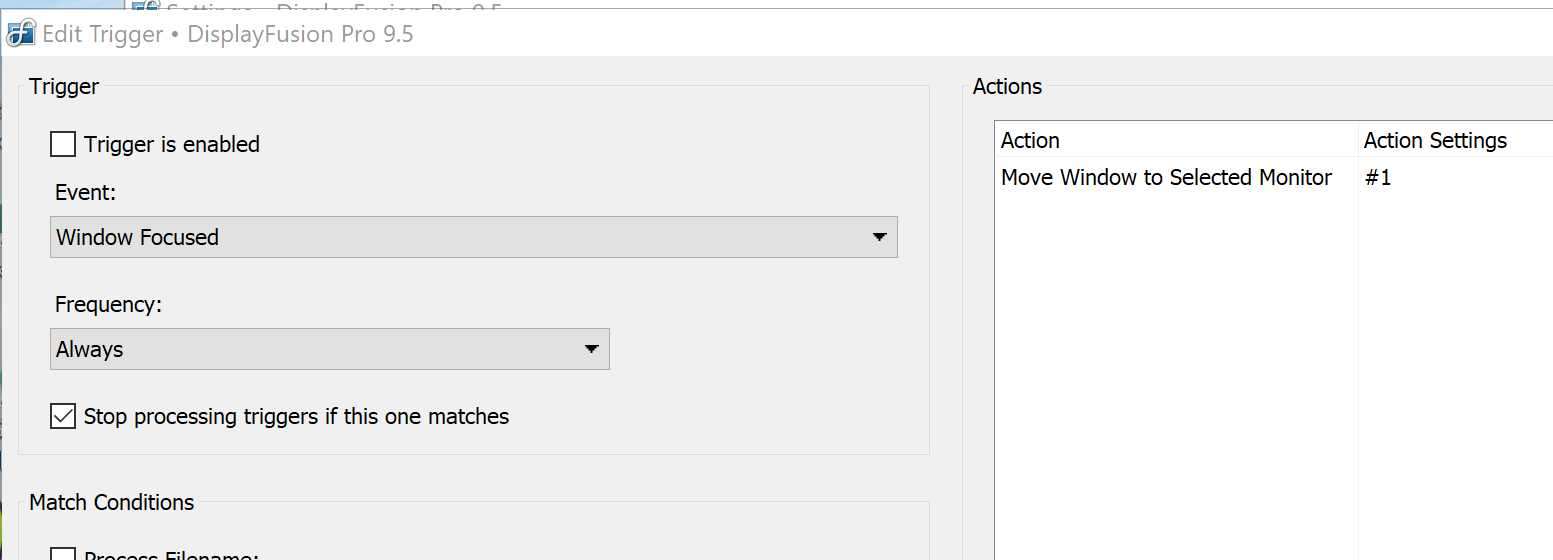Click the partially hidden Settings window icon behind

pyautogui.click(x=146, y=5)
